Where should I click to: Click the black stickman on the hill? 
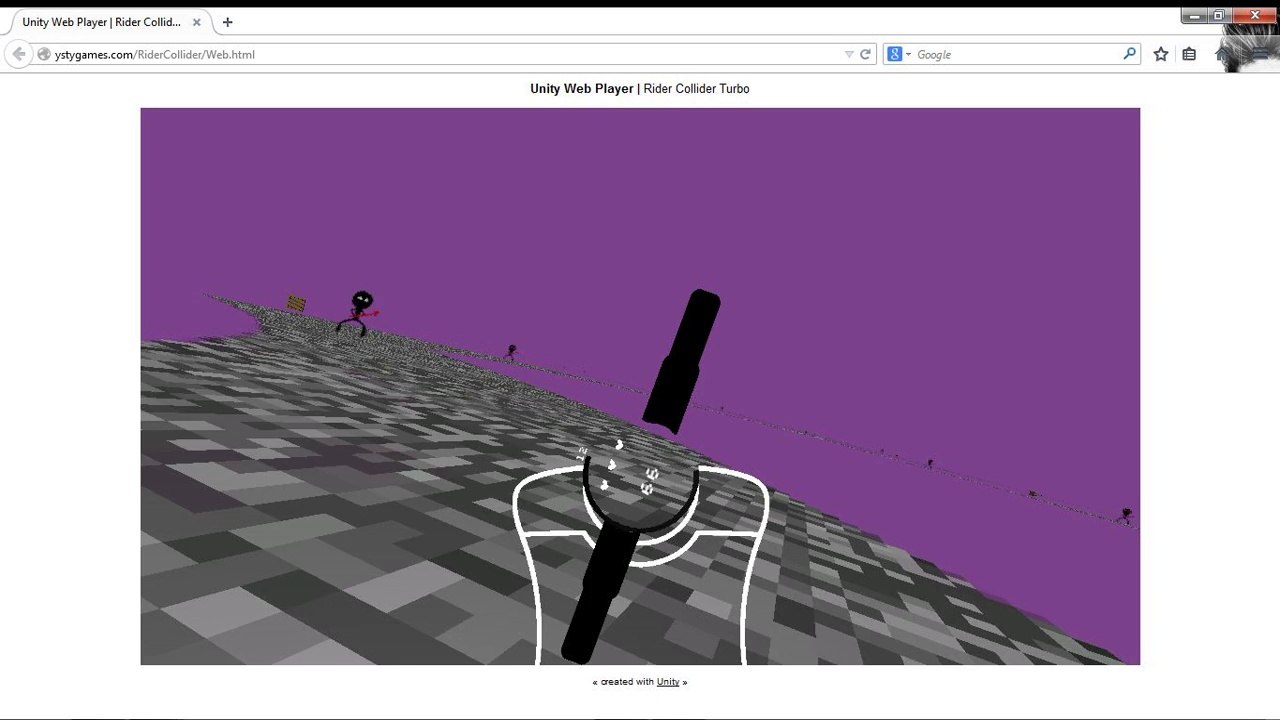click(x=360, y=312)
